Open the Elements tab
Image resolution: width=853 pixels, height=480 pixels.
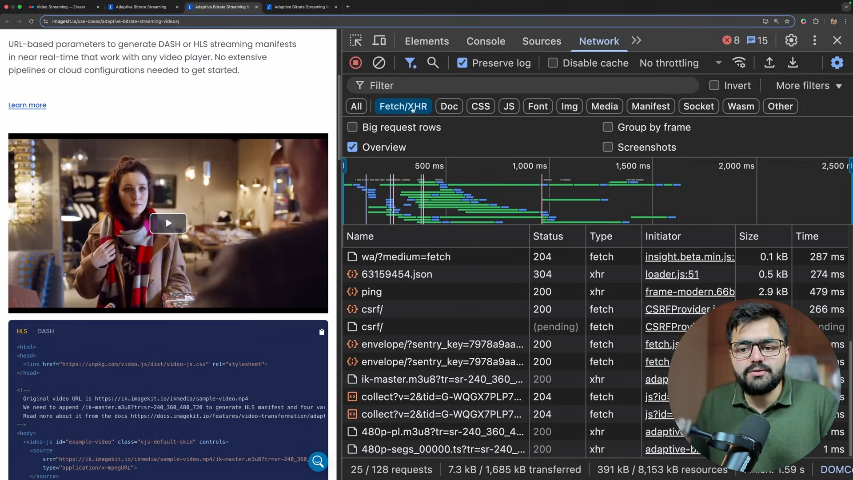click(426, 41)
